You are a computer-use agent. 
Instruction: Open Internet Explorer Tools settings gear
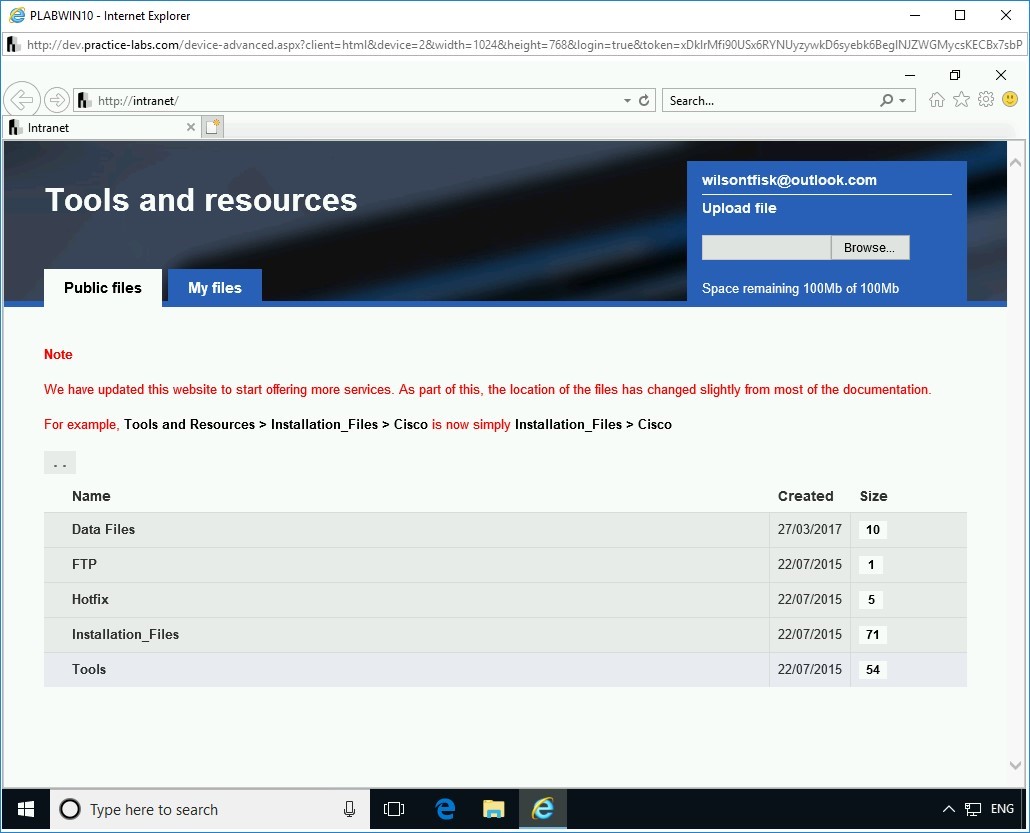click(986, 99)
